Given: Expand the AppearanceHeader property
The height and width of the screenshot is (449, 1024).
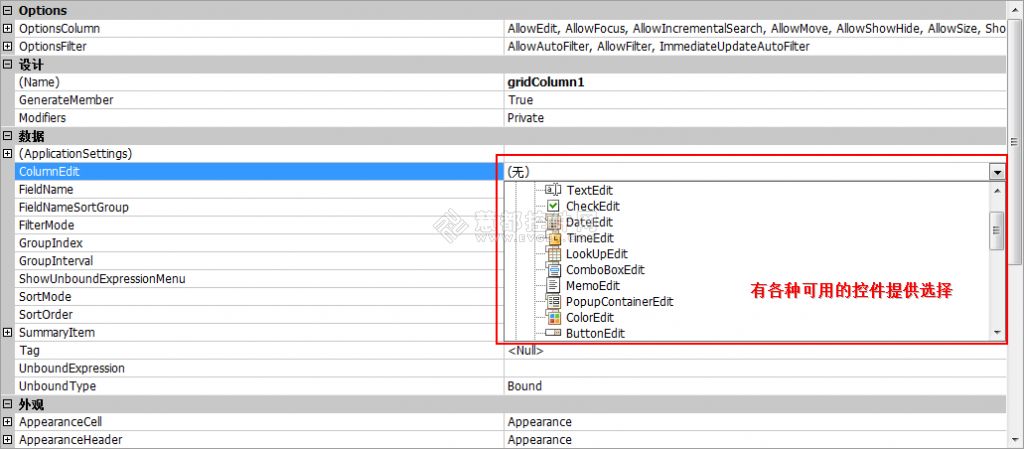Looking at the screenshot, I should click(x=8, y=439).
